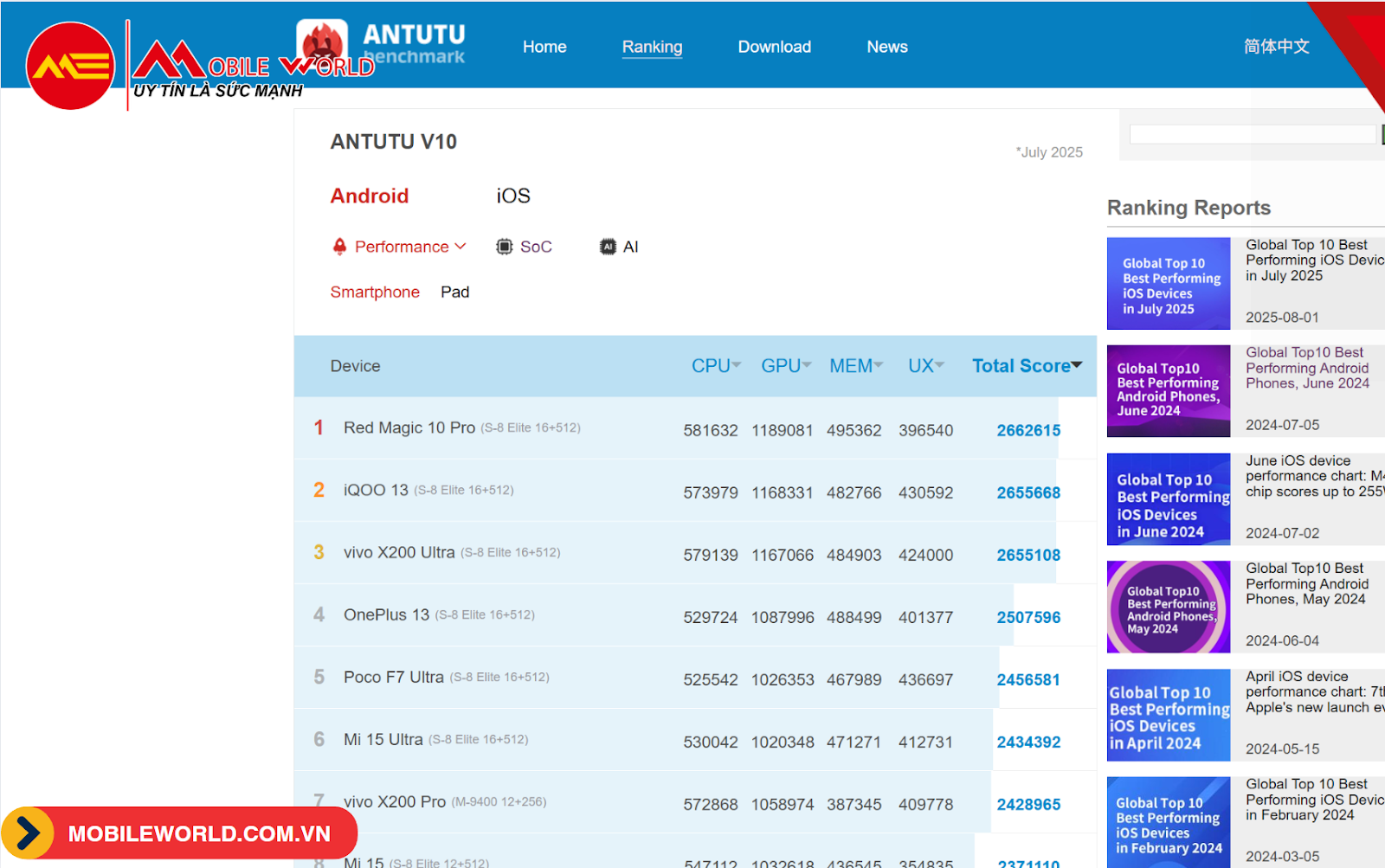1385x868 pixels.
Task: Click the Mobile World ME round logo
Action: tap(70, 66)
